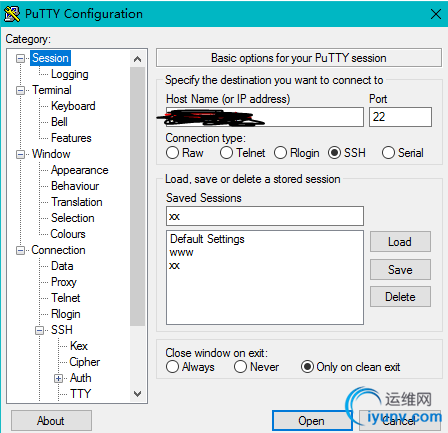
Task: Click the category tree scrollbar thumb
Action: pyautogui.click(x=137, y=196)
